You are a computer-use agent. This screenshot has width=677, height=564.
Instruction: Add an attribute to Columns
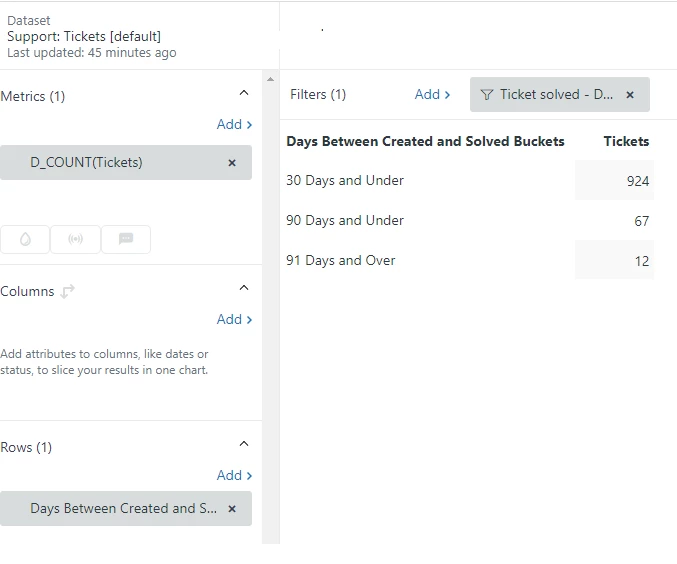(x=234, y=319)
